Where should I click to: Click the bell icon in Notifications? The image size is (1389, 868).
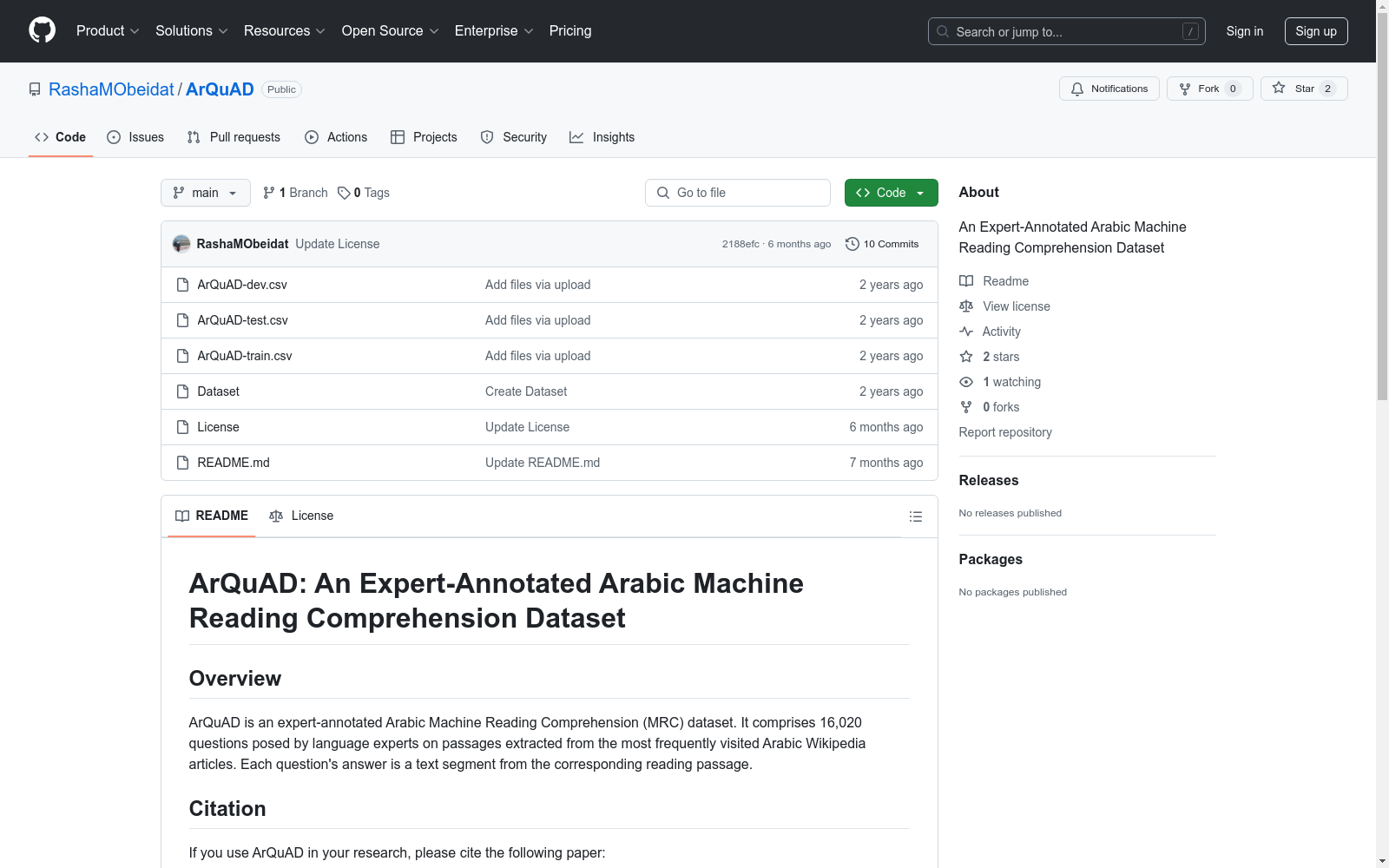pos(1077,89)
